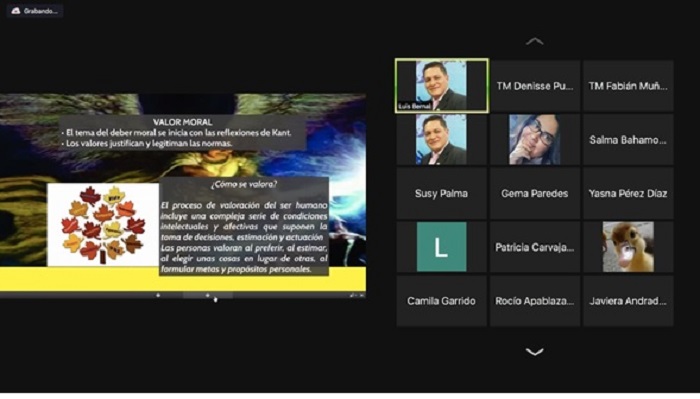The image size is (700, 399).
Task: Click autumn leaves tree image on slide
Action: (x=103, y=224)
